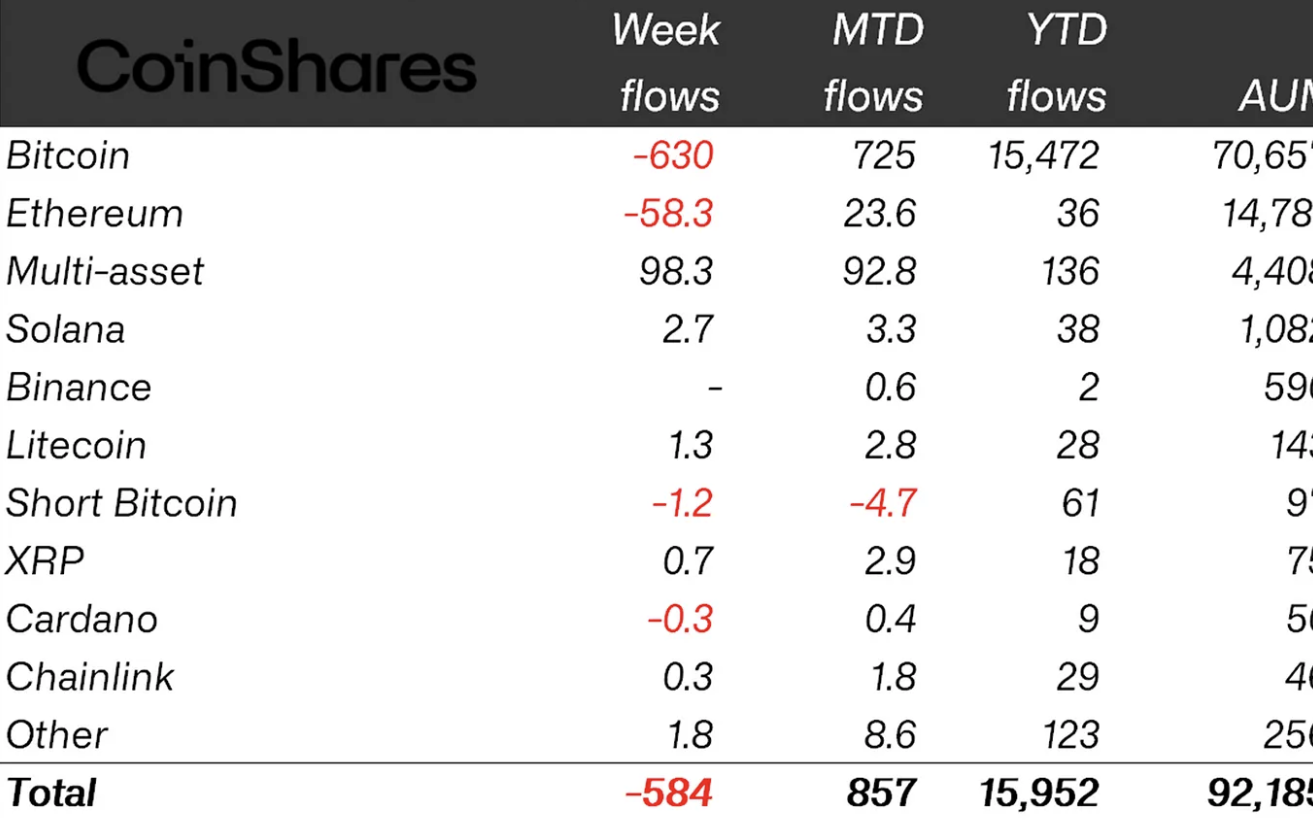Select the Week flows column header

click(667, 63)
